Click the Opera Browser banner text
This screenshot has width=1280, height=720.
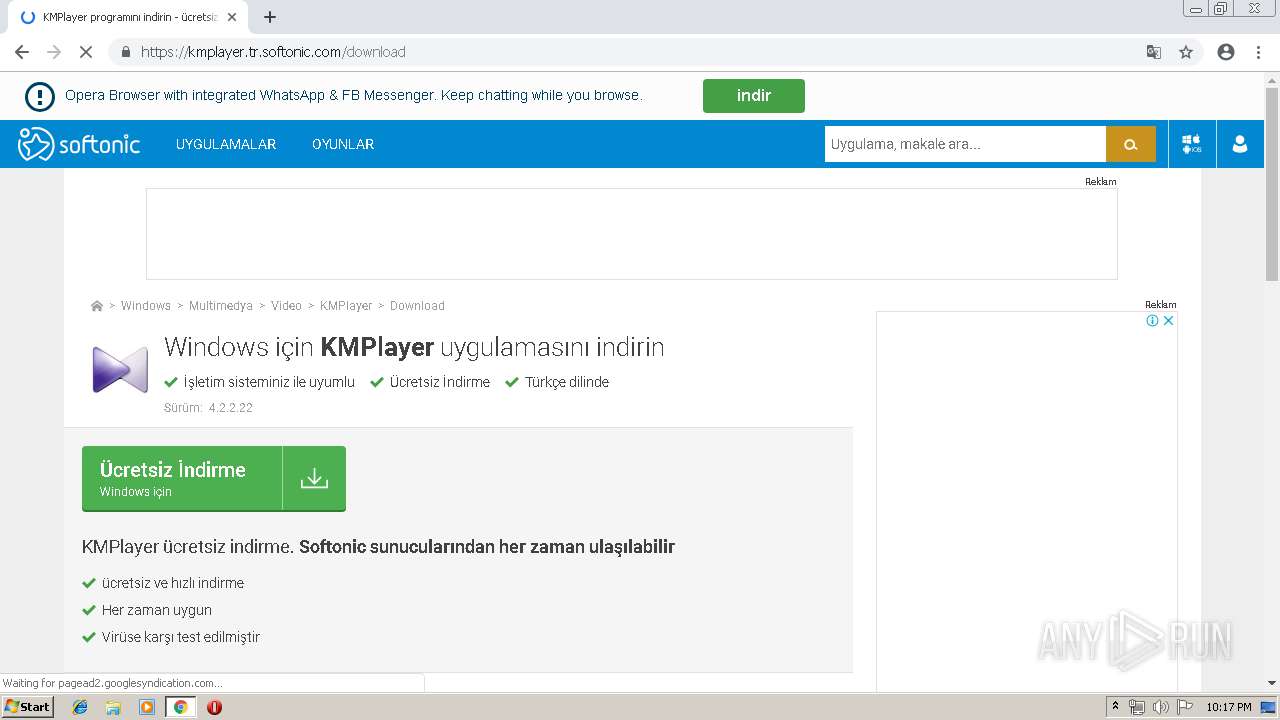(354, 96)
